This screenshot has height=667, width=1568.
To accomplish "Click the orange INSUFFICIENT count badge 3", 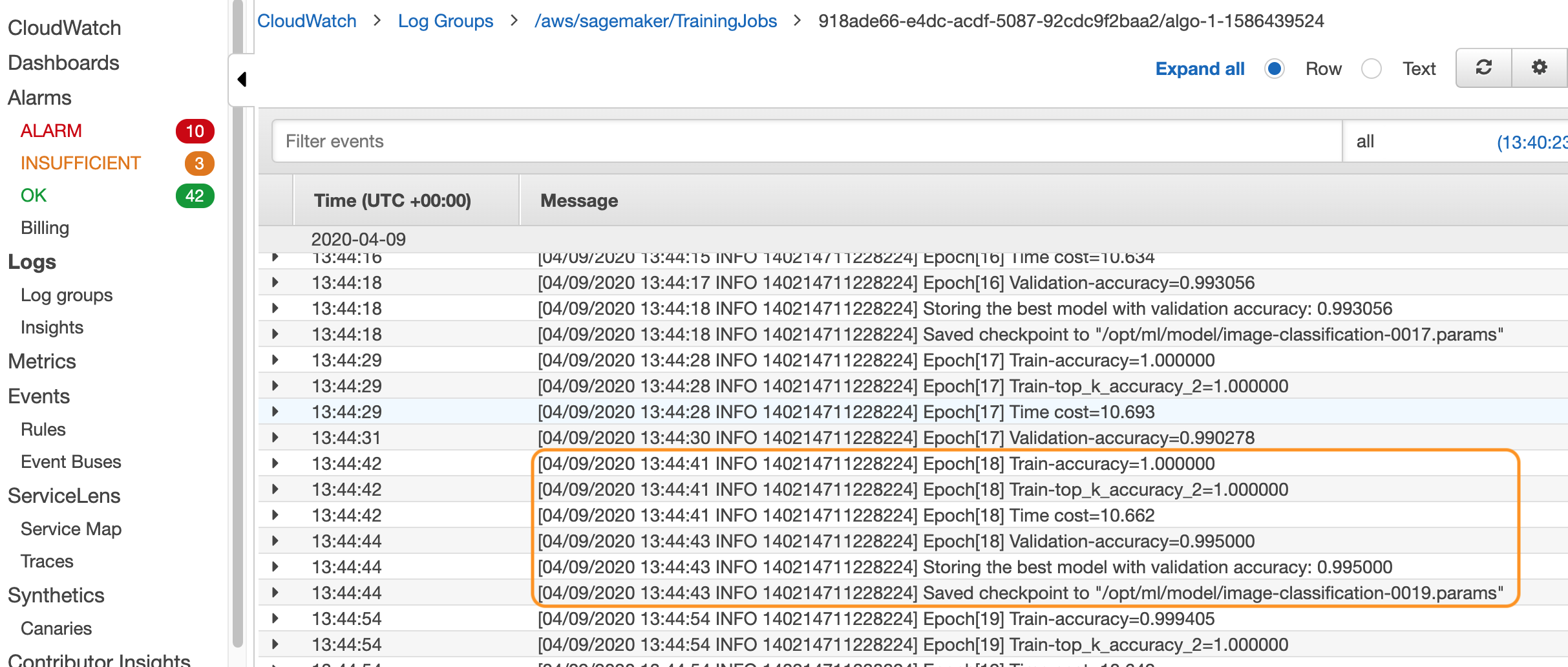I will tap(199, 164).
